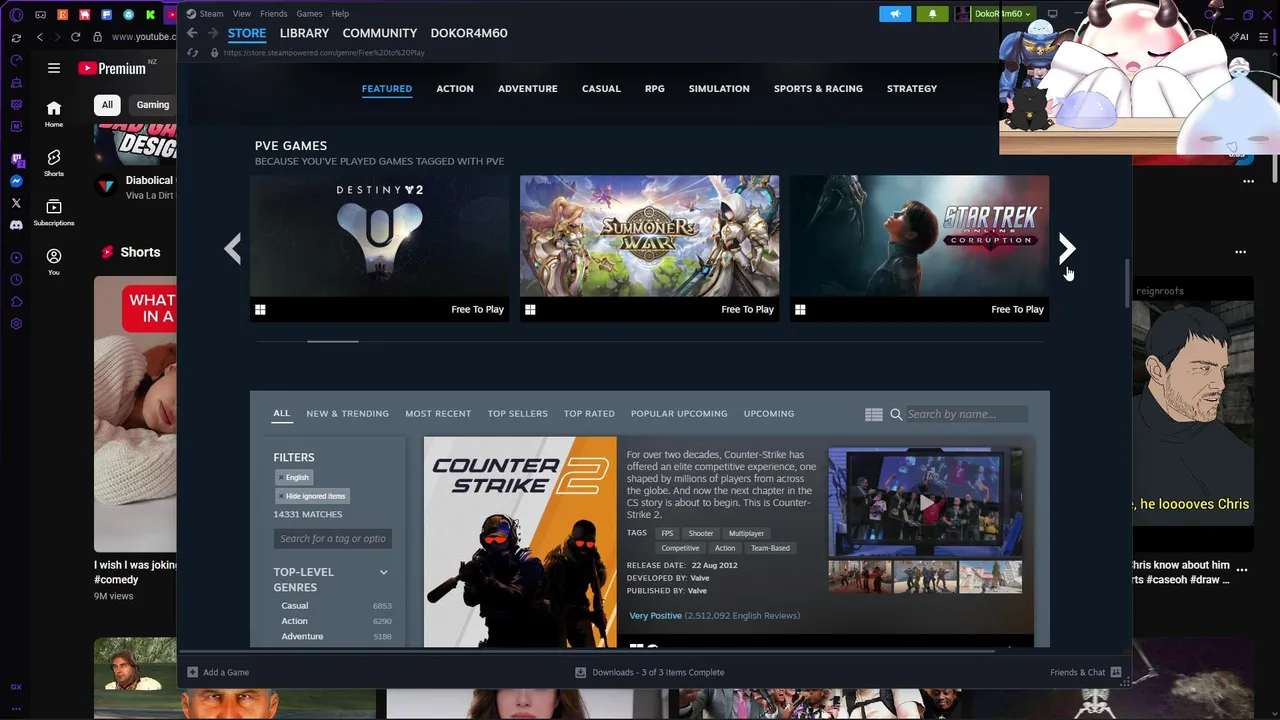1280x720 pixels.
Task: Click the Very Positive reviews link
Action: 655,616
